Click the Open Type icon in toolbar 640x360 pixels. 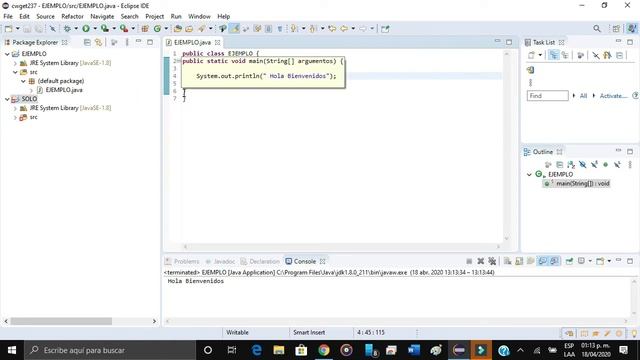[178, 29]
